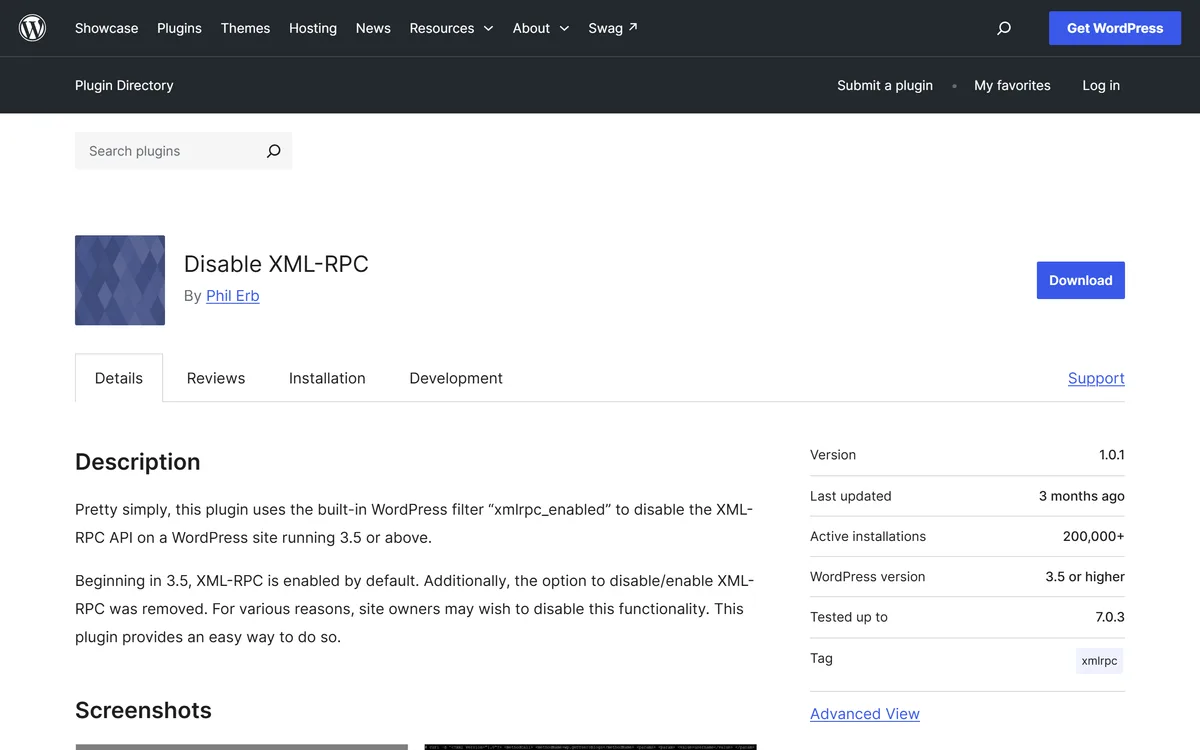Expand the About menu
Screen dimensions: 1200x750
pyautogui.click(x=541, y=28)
